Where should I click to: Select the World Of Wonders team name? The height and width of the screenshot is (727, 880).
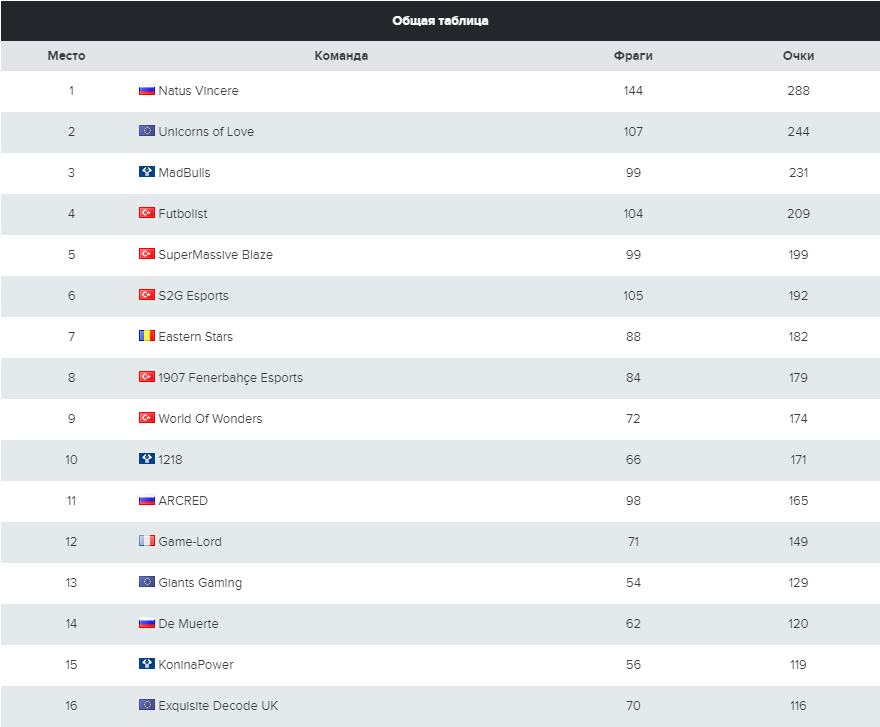tap(210, 419)
